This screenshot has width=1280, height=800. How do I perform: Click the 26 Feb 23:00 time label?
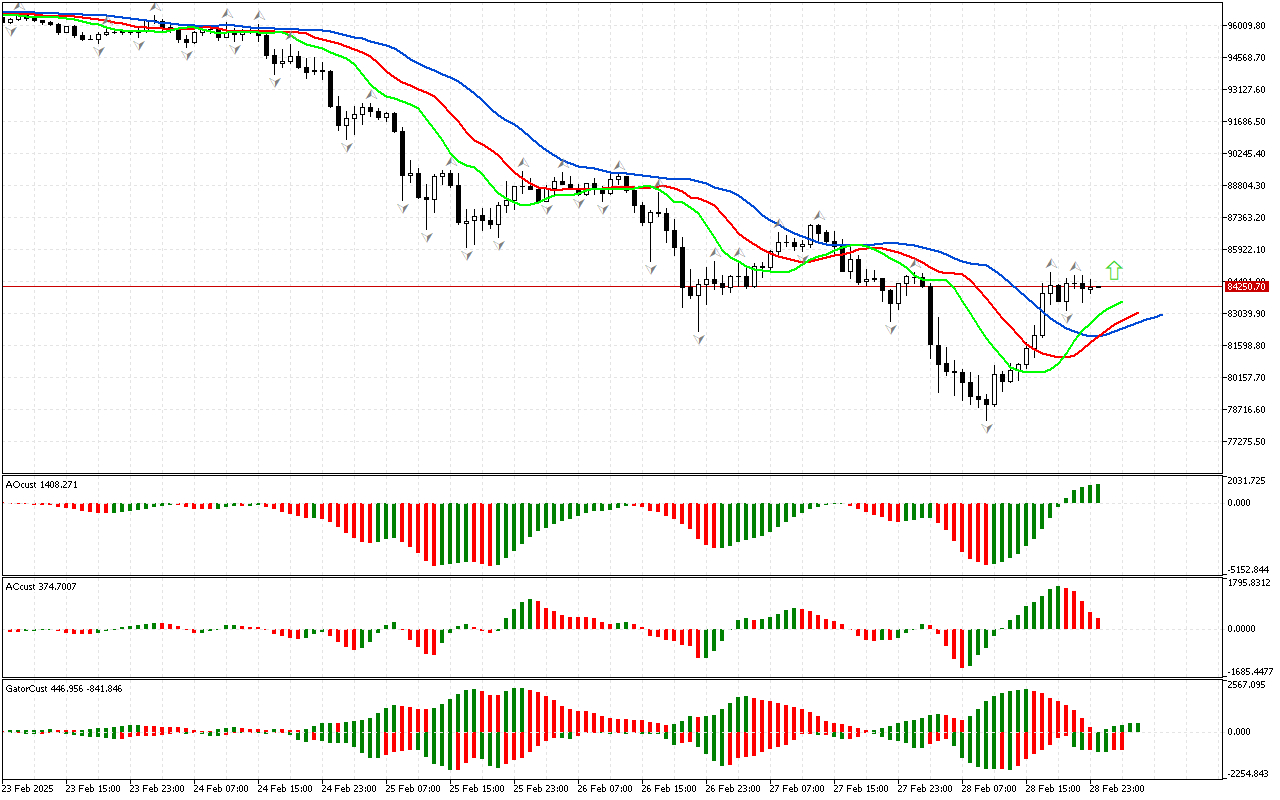coord(733,789)
